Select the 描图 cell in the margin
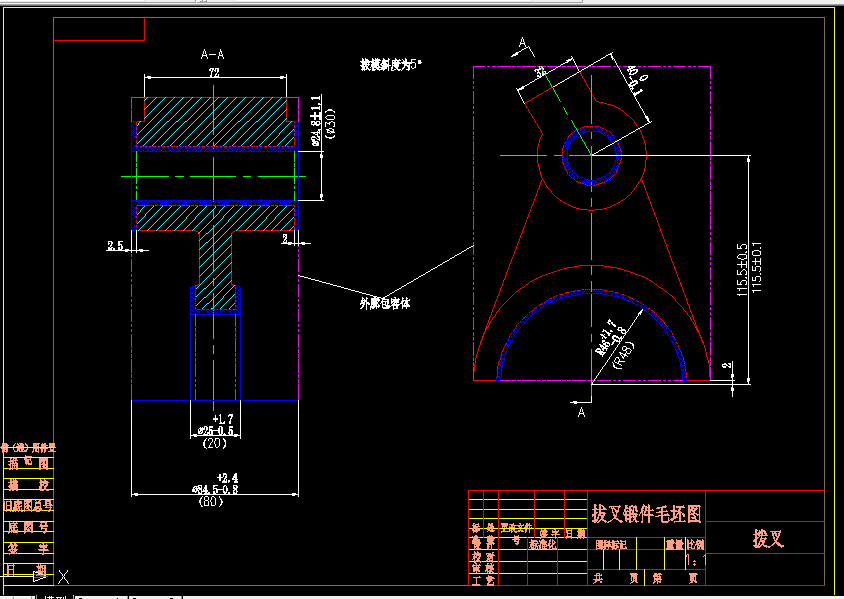844x599 pixels. tap(29, 463)
